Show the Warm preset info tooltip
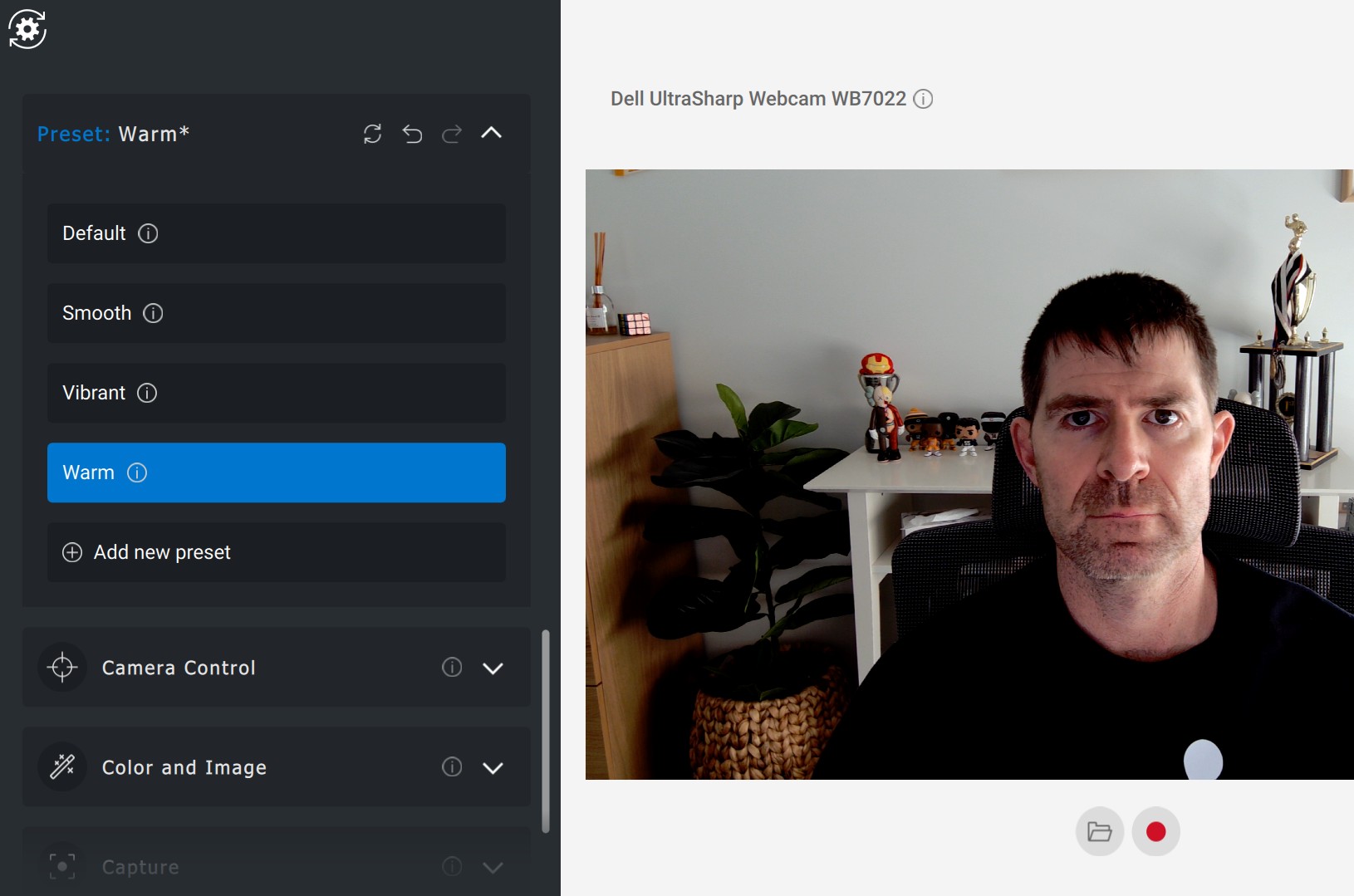The width and height of the screenshot is (1354, 896). coord(138,472)
